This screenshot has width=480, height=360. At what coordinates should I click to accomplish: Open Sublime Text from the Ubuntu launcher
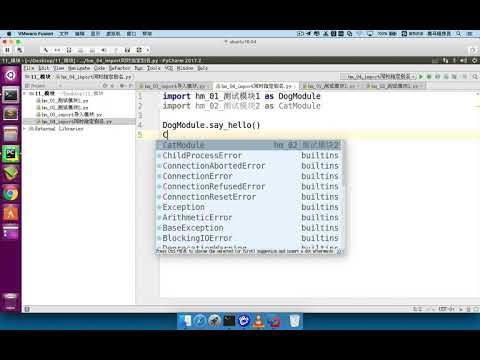tap(11, 115)
